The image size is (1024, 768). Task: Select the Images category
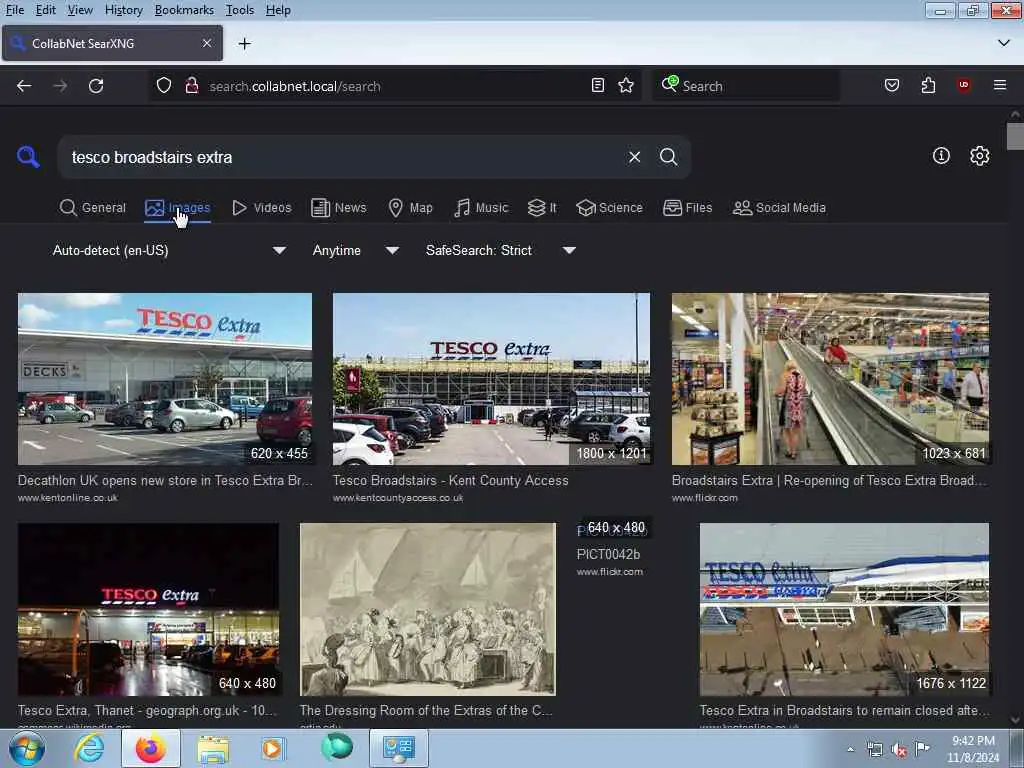pyautogui.click(x=178, y=208)
